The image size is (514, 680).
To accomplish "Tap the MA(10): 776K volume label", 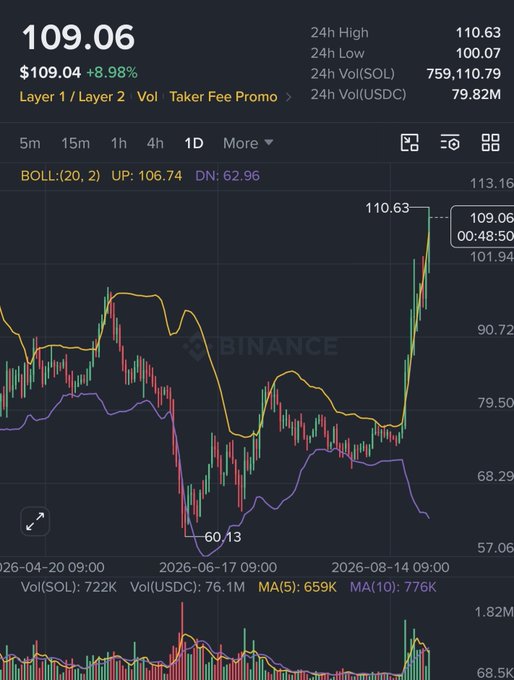I will click(x=393, y=587).
